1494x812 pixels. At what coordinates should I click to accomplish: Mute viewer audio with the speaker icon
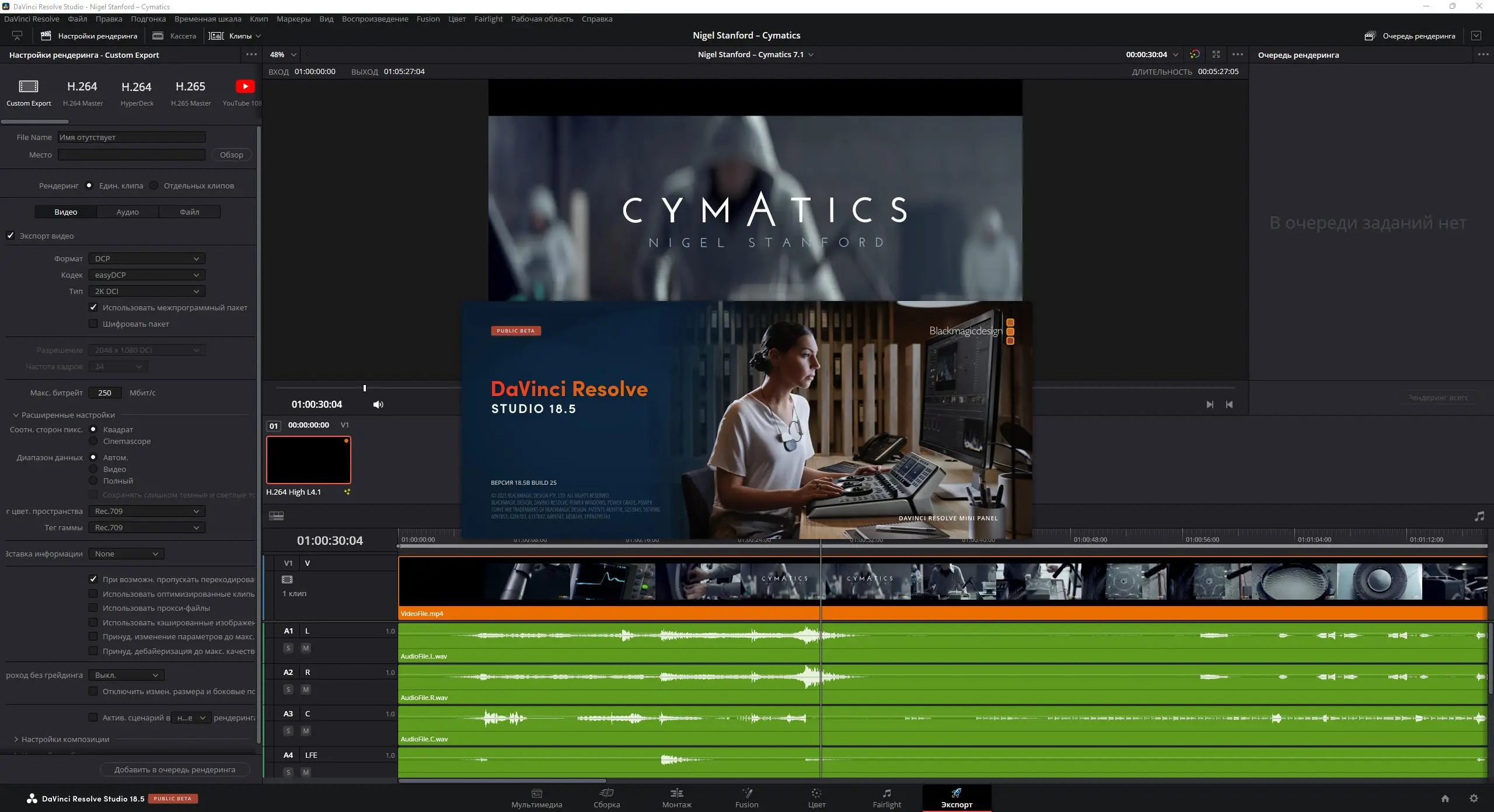378,404
